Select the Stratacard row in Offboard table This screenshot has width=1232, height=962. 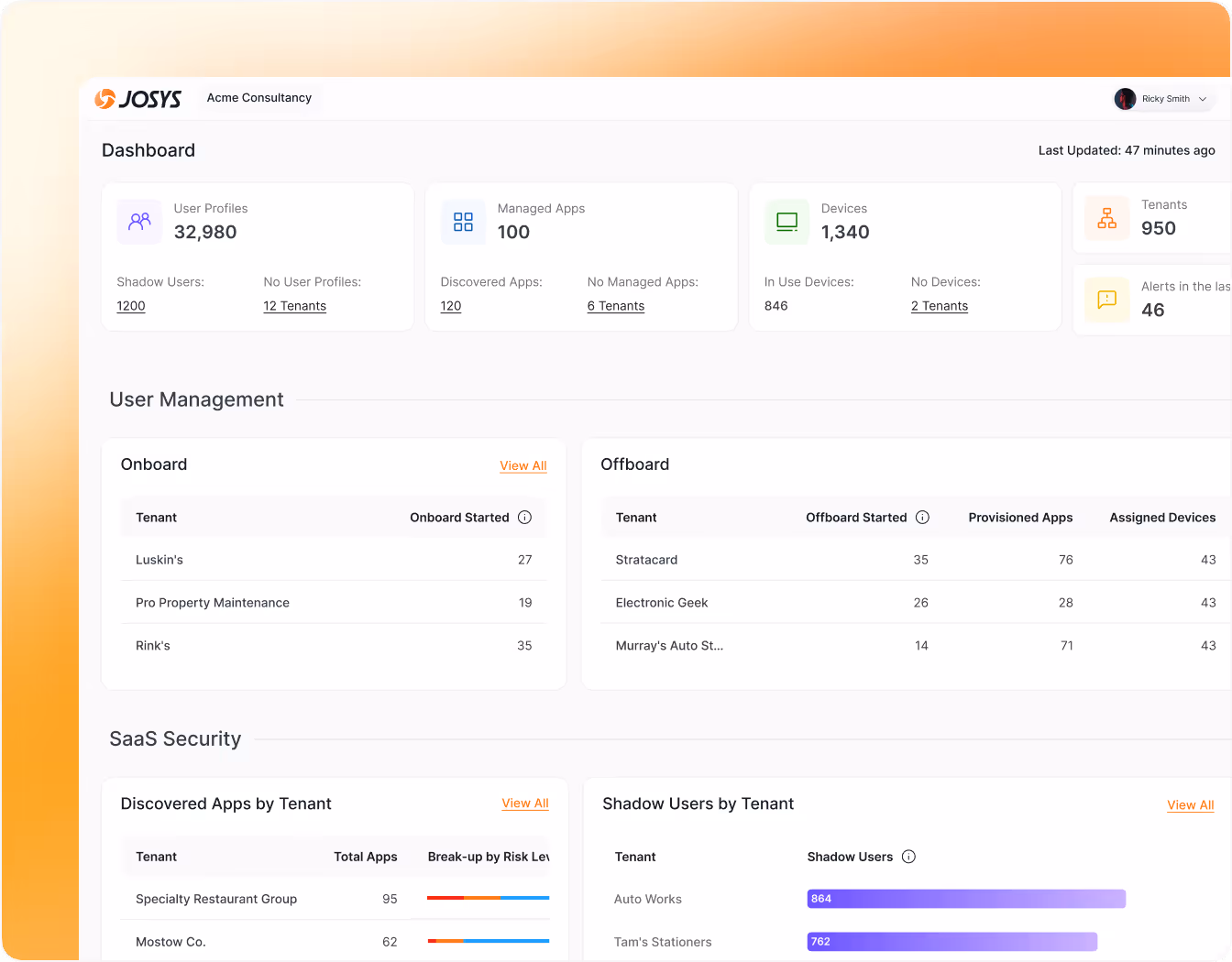tap(646, 560)
